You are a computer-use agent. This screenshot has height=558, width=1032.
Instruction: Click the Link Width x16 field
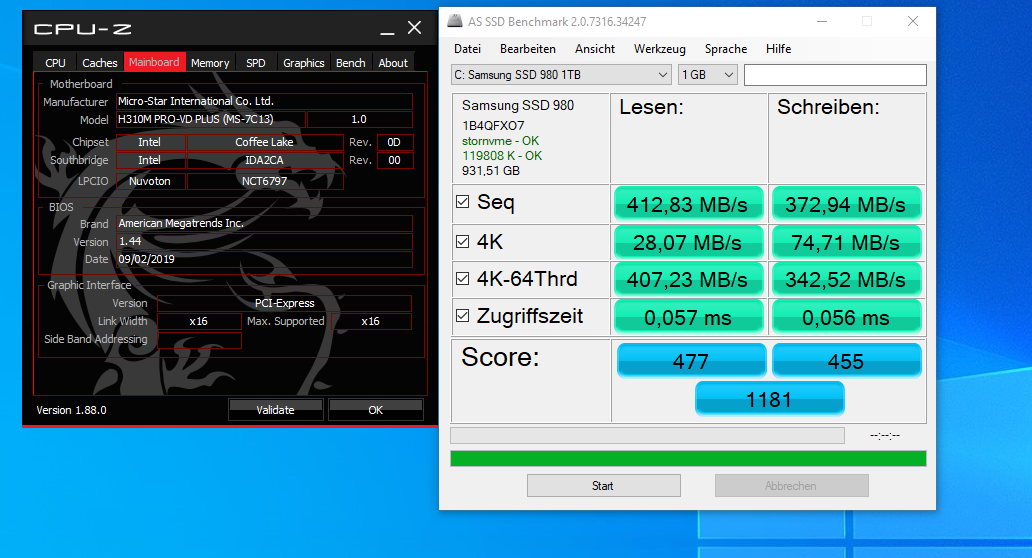point(199,321)
